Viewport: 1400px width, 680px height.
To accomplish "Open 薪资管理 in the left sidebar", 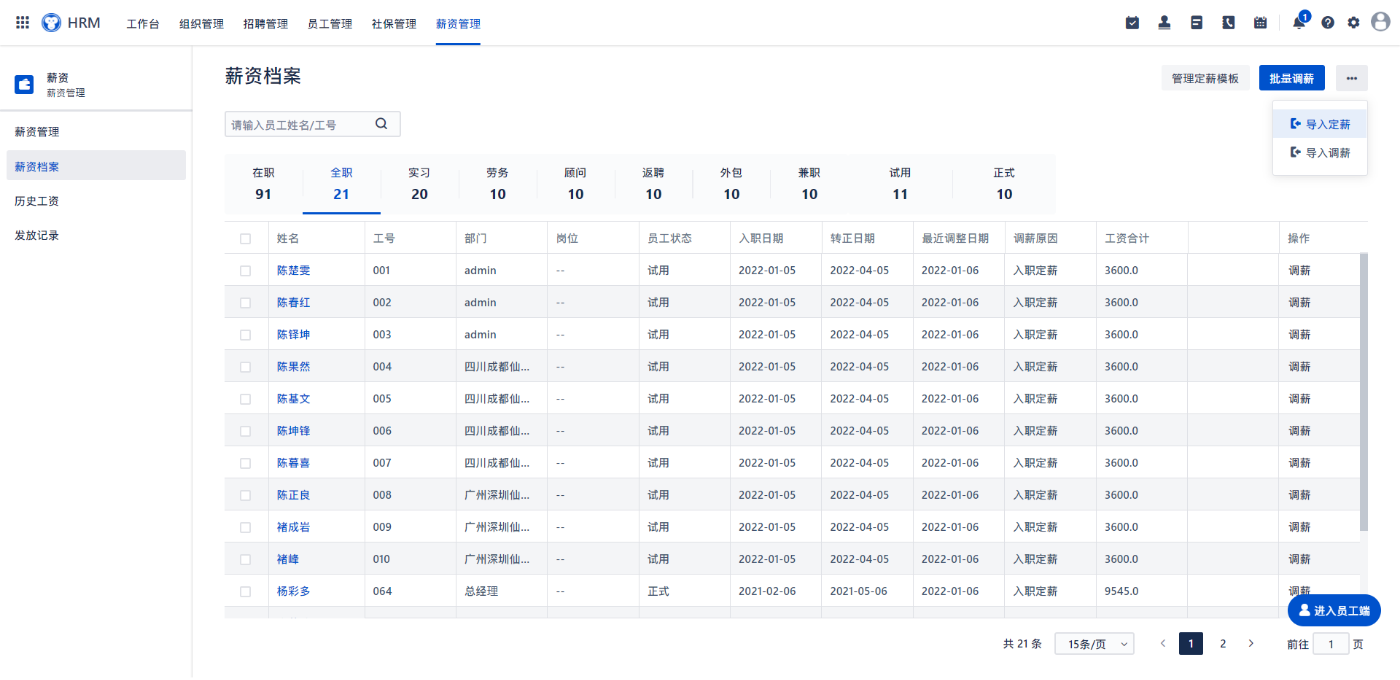I will coord(96,132).
